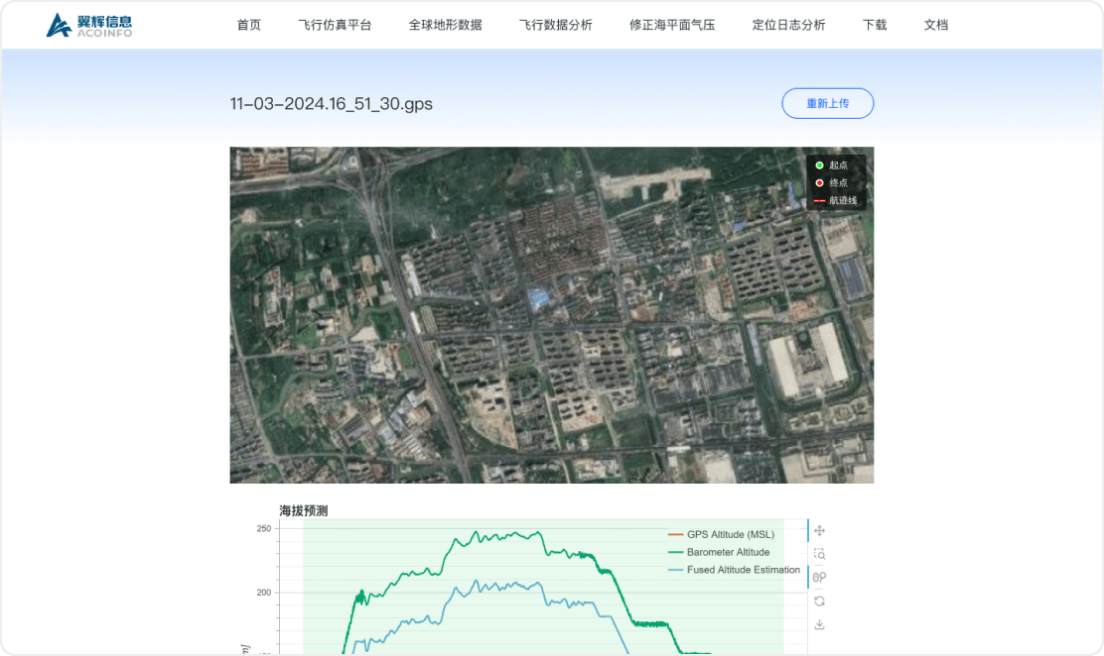Image resolution: width=1104 pixels, height=656 pixels.
Task: Switch to 飞行数据分析 page
Action: tap(556, 25)
